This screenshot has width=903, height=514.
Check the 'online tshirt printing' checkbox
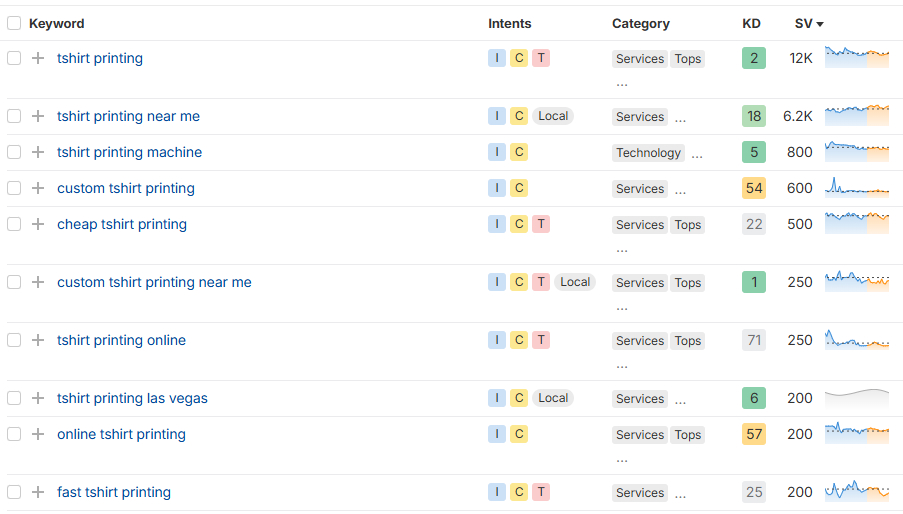pos(14,434)
